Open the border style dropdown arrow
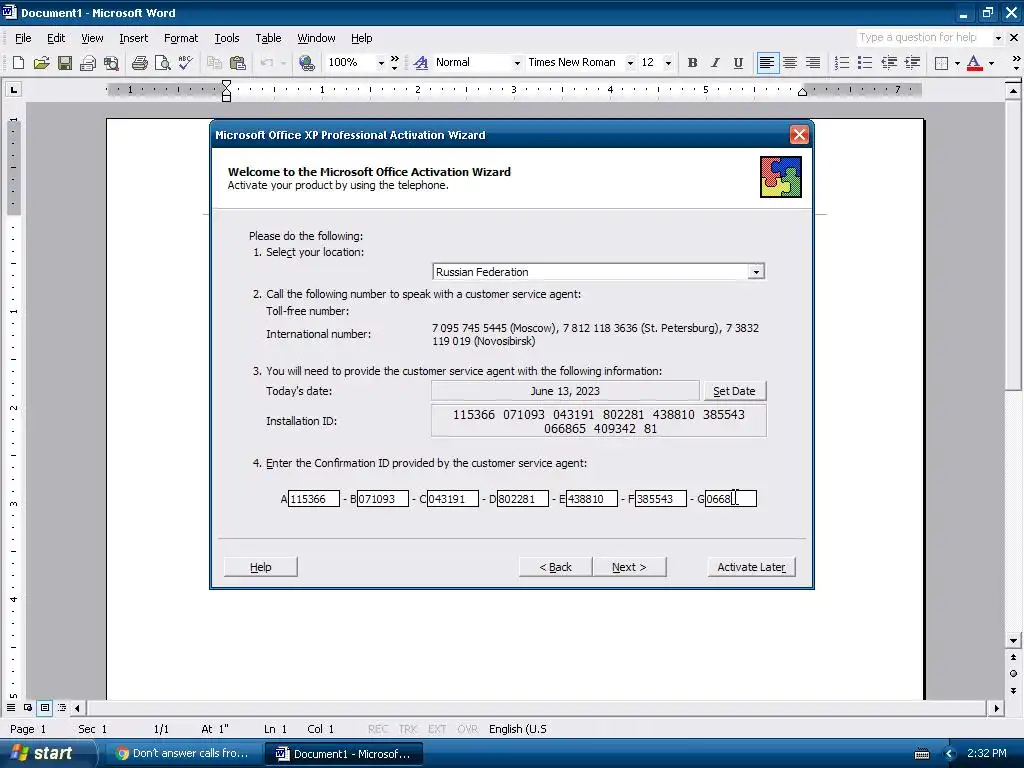 (957, 63)
